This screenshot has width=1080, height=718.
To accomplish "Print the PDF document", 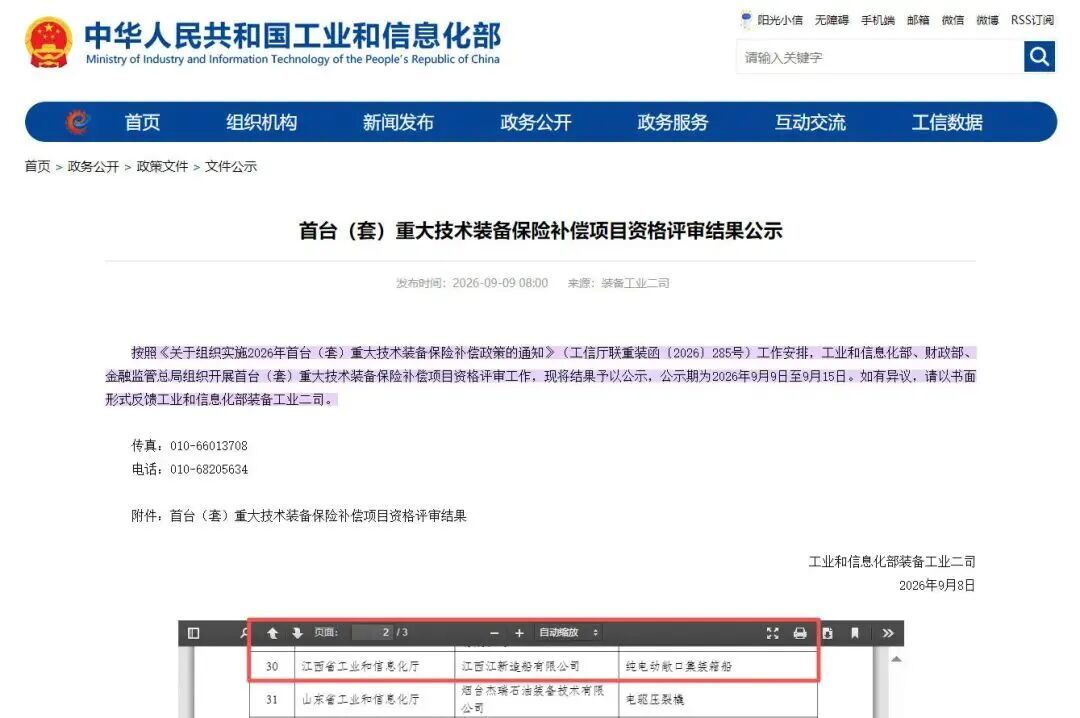I will [x=800, y=633].
